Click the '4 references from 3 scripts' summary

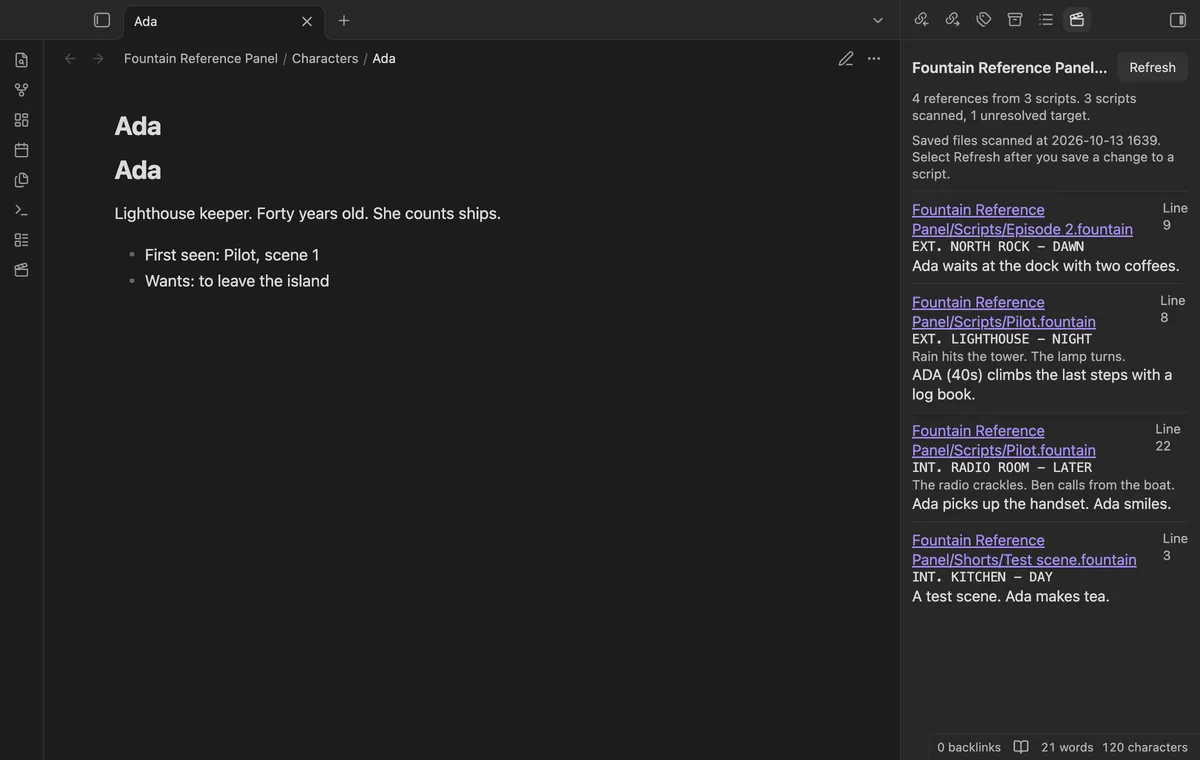(1024, 107)
